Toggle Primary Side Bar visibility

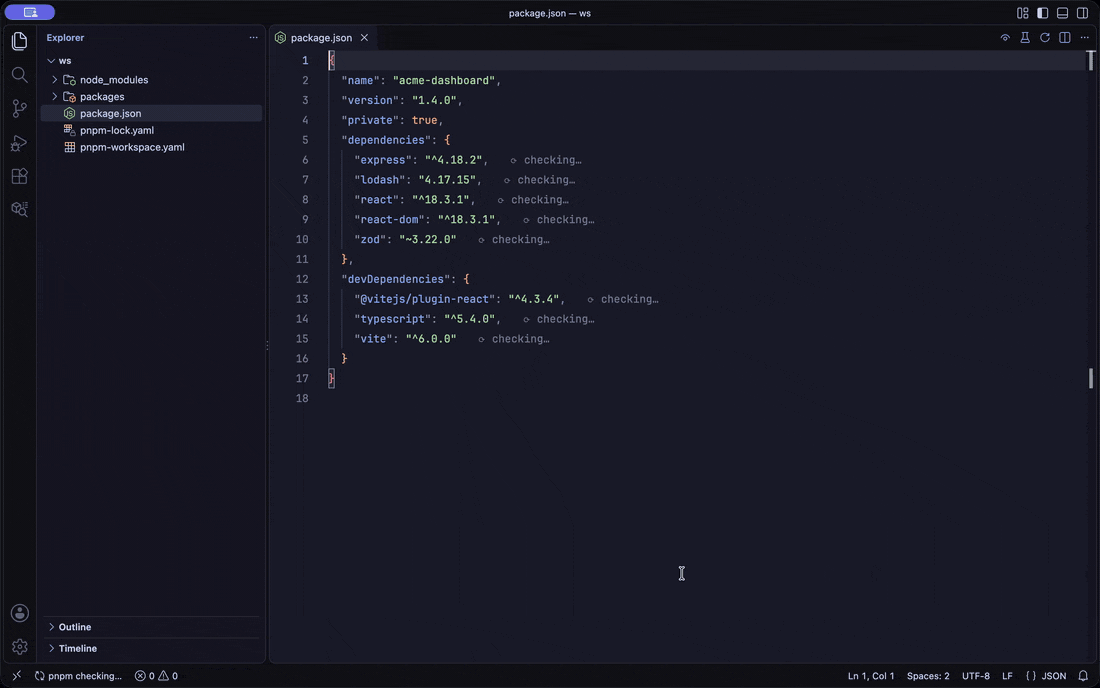[x=1042, y=13]
